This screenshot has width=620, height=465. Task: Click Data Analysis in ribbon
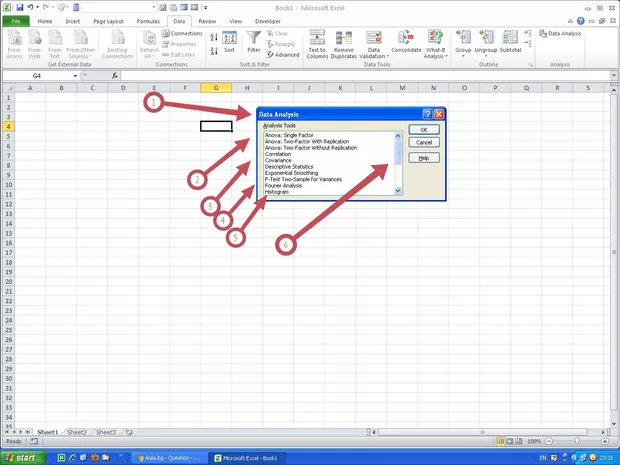[560, 34]
